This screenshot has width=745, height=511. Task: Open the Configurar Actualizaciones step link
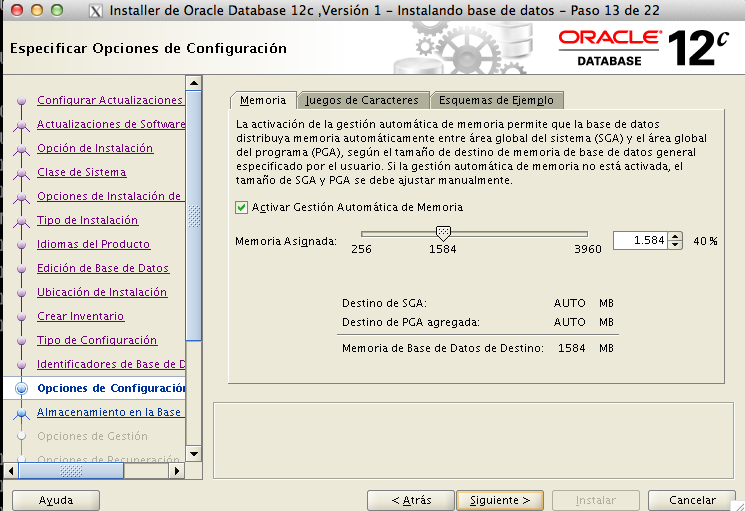pos(110,100)
